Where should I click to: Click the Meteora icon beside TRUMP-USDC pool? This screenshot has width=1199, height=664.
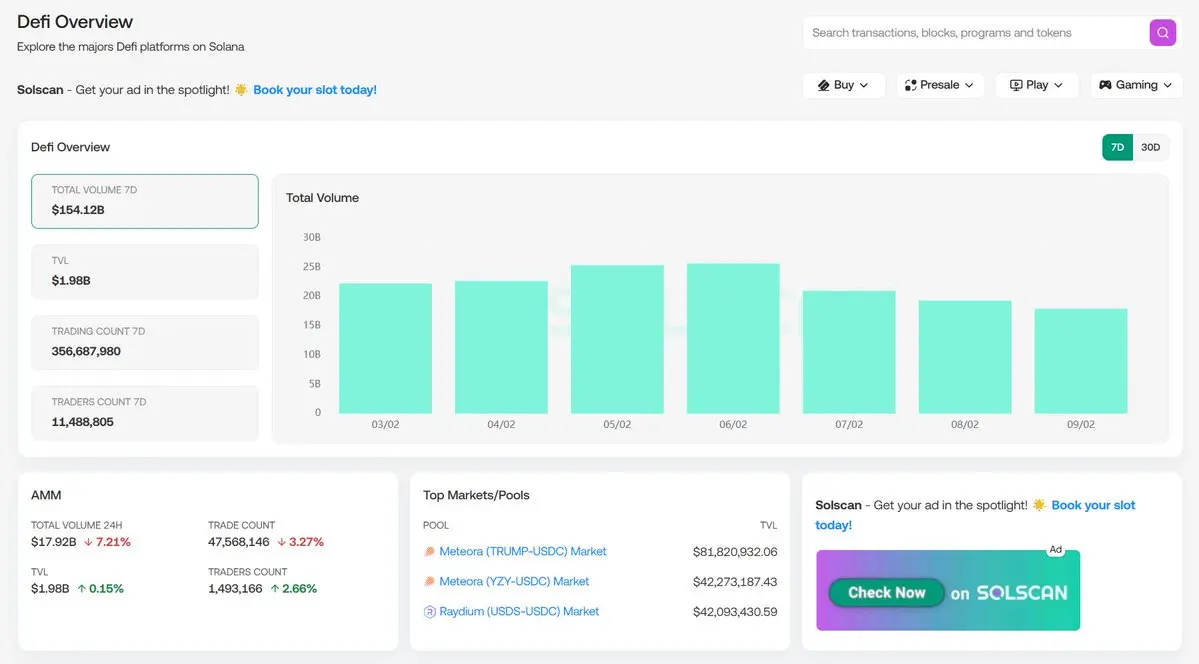[x=430, y=552]
